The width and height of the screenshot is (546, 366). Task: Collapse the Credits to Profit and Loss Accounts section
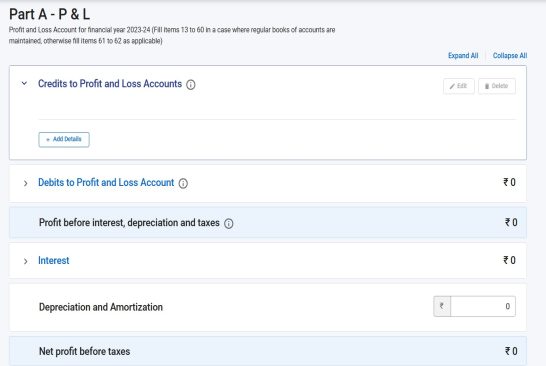[24, 84]
